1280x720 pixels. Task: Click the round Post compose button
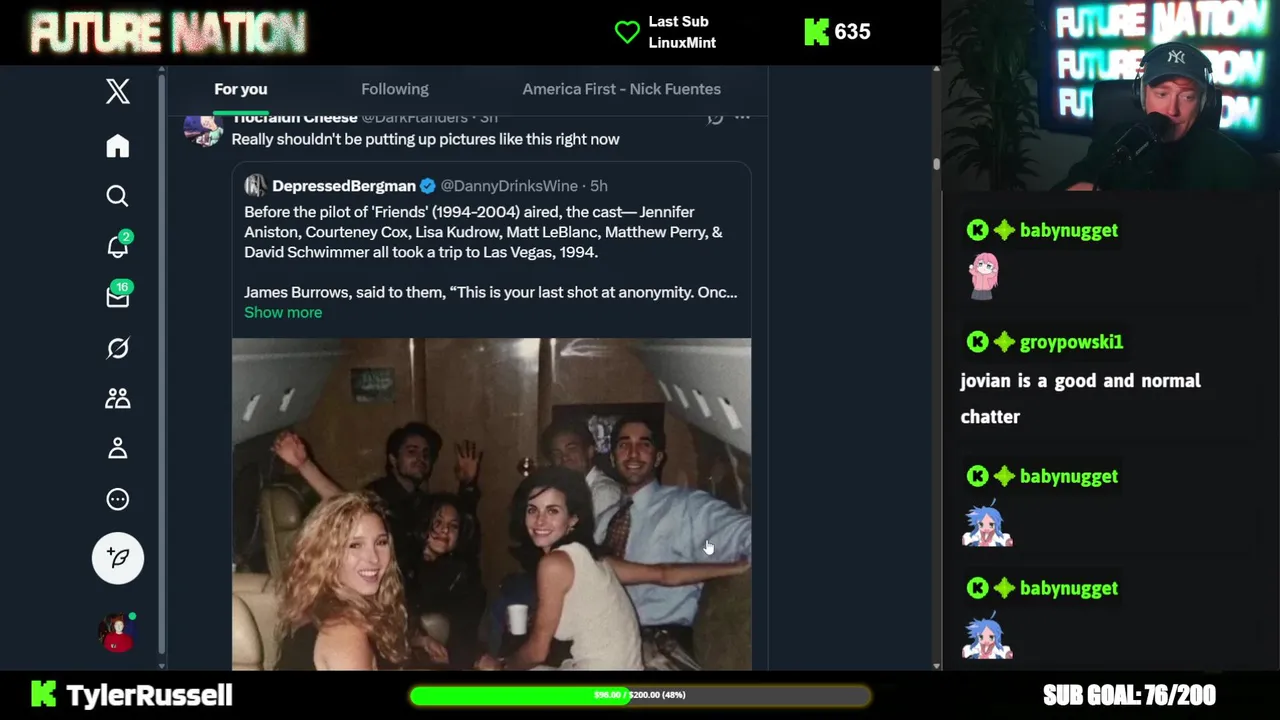pyautogui.click(x=118, y=558)
